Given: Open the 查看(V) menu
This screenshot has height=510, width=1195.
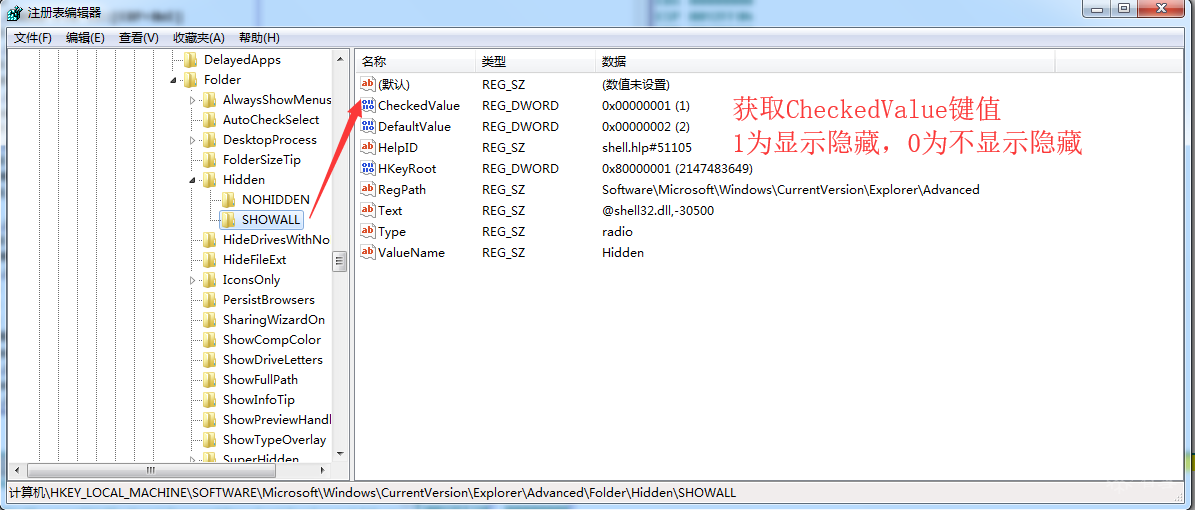Looking at the screenshot, I should (139, 38).
